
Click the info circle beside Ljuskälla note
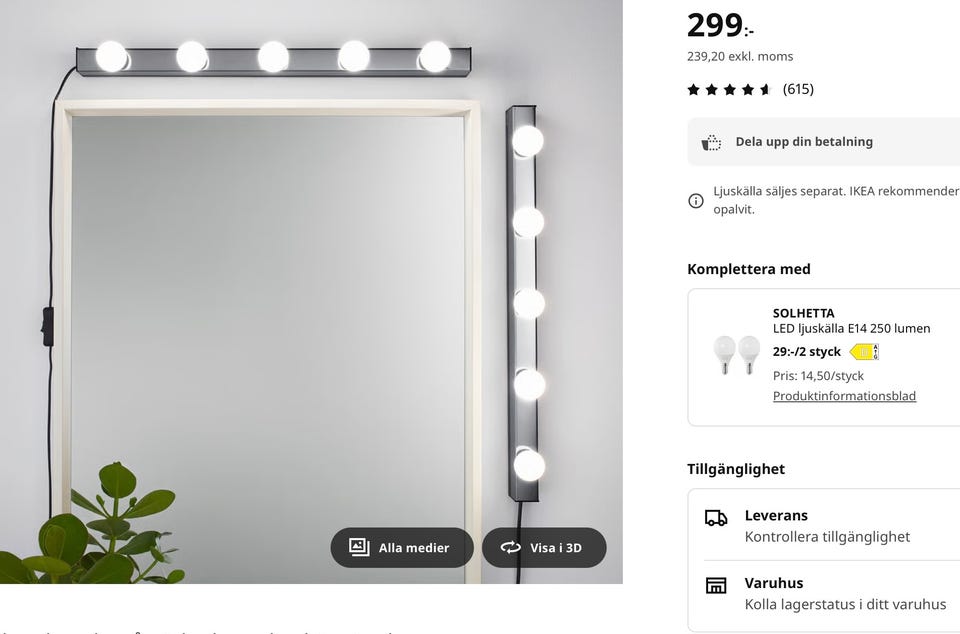696,201
